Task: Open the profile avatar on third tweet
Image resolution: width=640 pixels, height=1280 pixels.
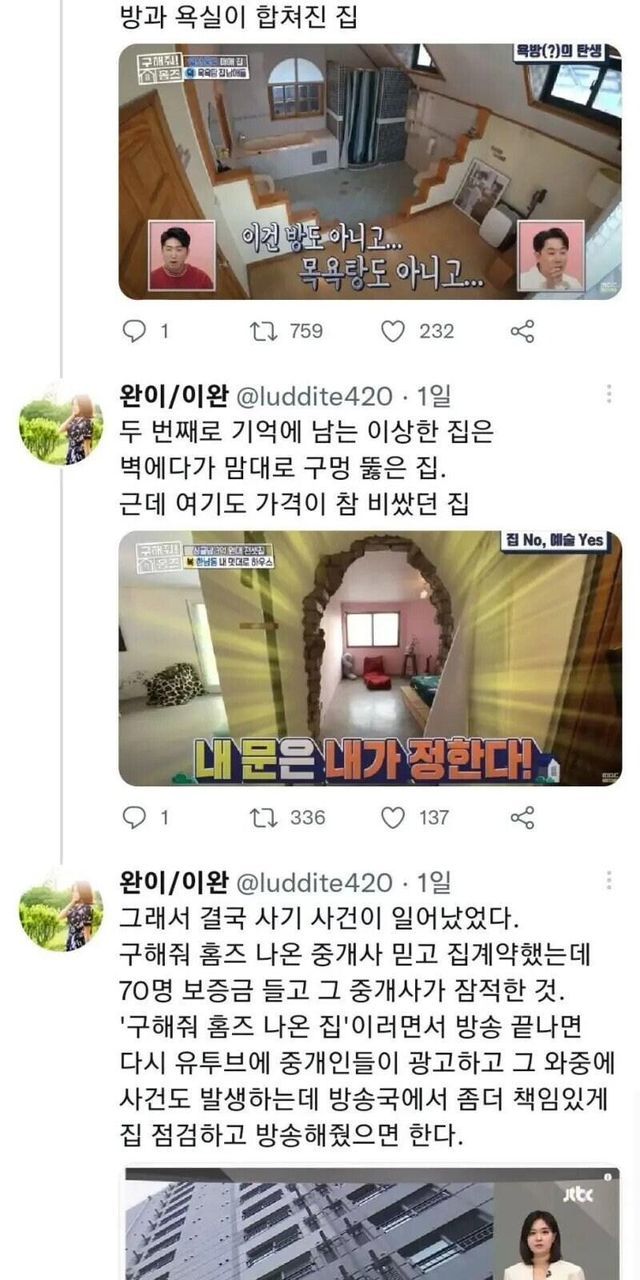Action: pos(61,914)
